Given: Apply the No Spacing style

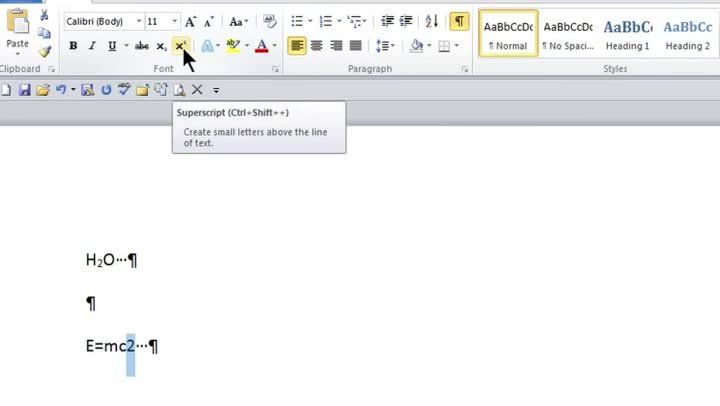Looking at the screenshot, I should (568, 34).
